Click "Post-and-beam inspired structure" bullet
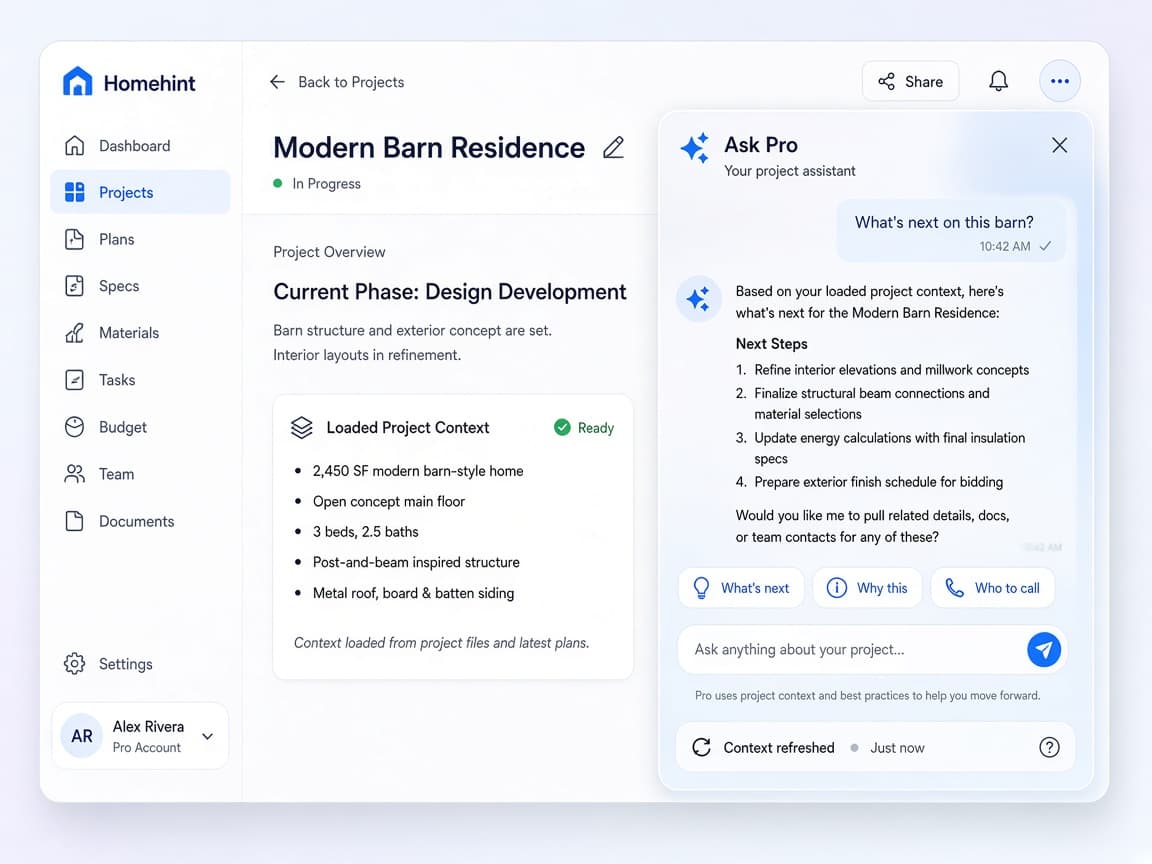Image resolution: width=1152 pixels, height=864 pixels. 416,562
